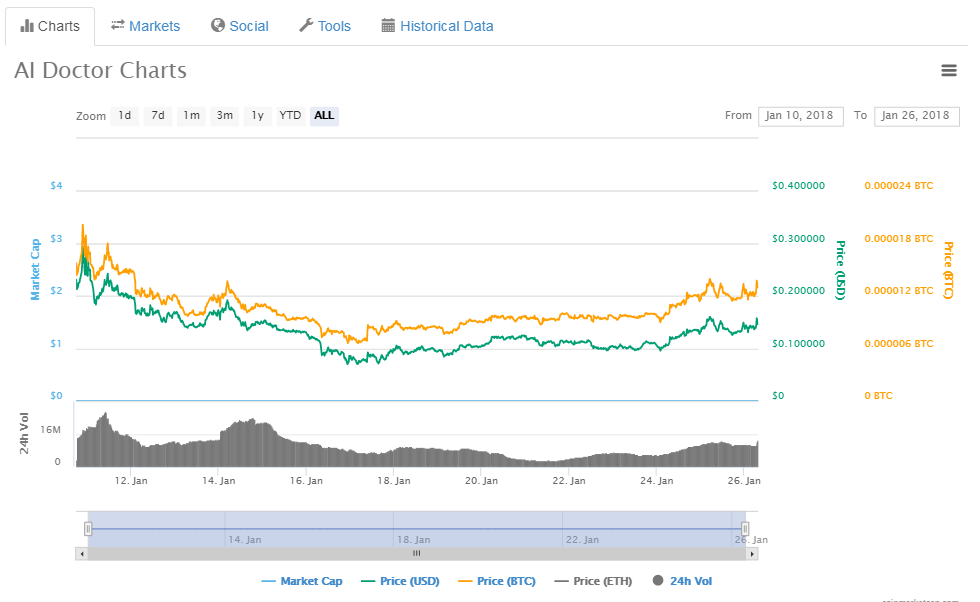Click the globe icon beside Social
Screen dimensions: 980x602
(218, 25)
